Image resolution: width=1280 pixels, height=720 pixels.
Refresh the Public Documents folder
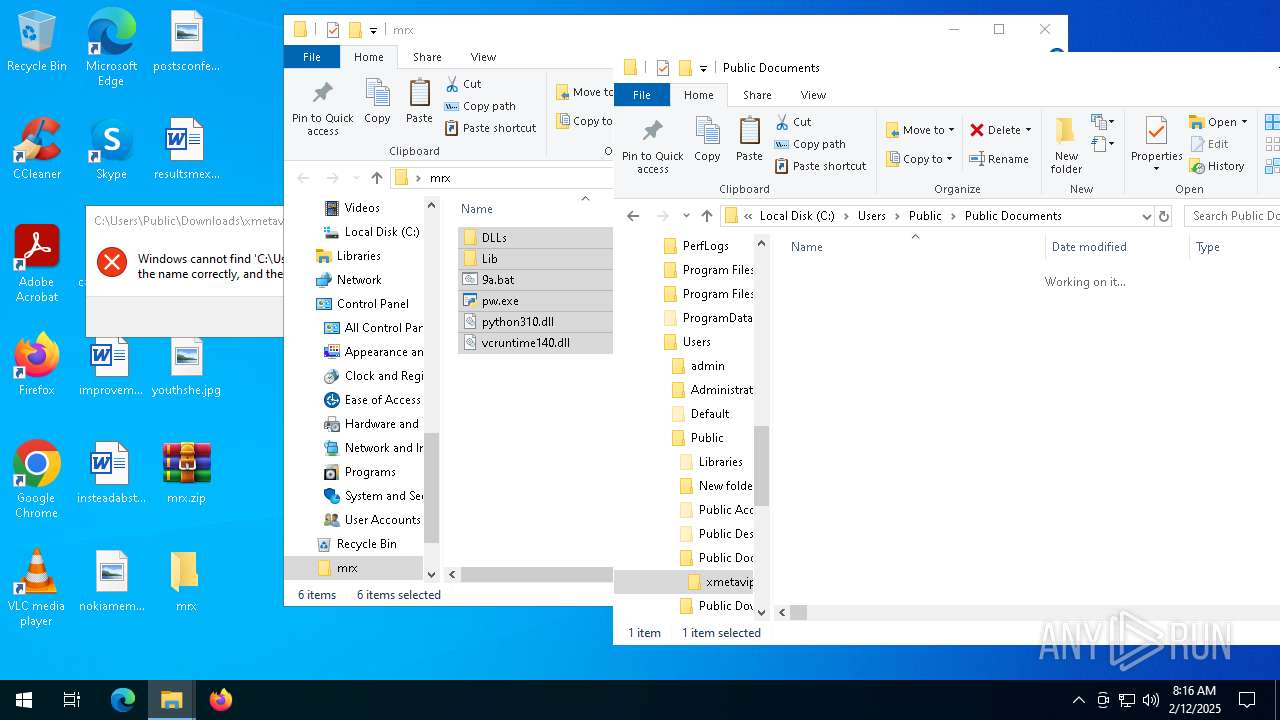(1163, 216)
